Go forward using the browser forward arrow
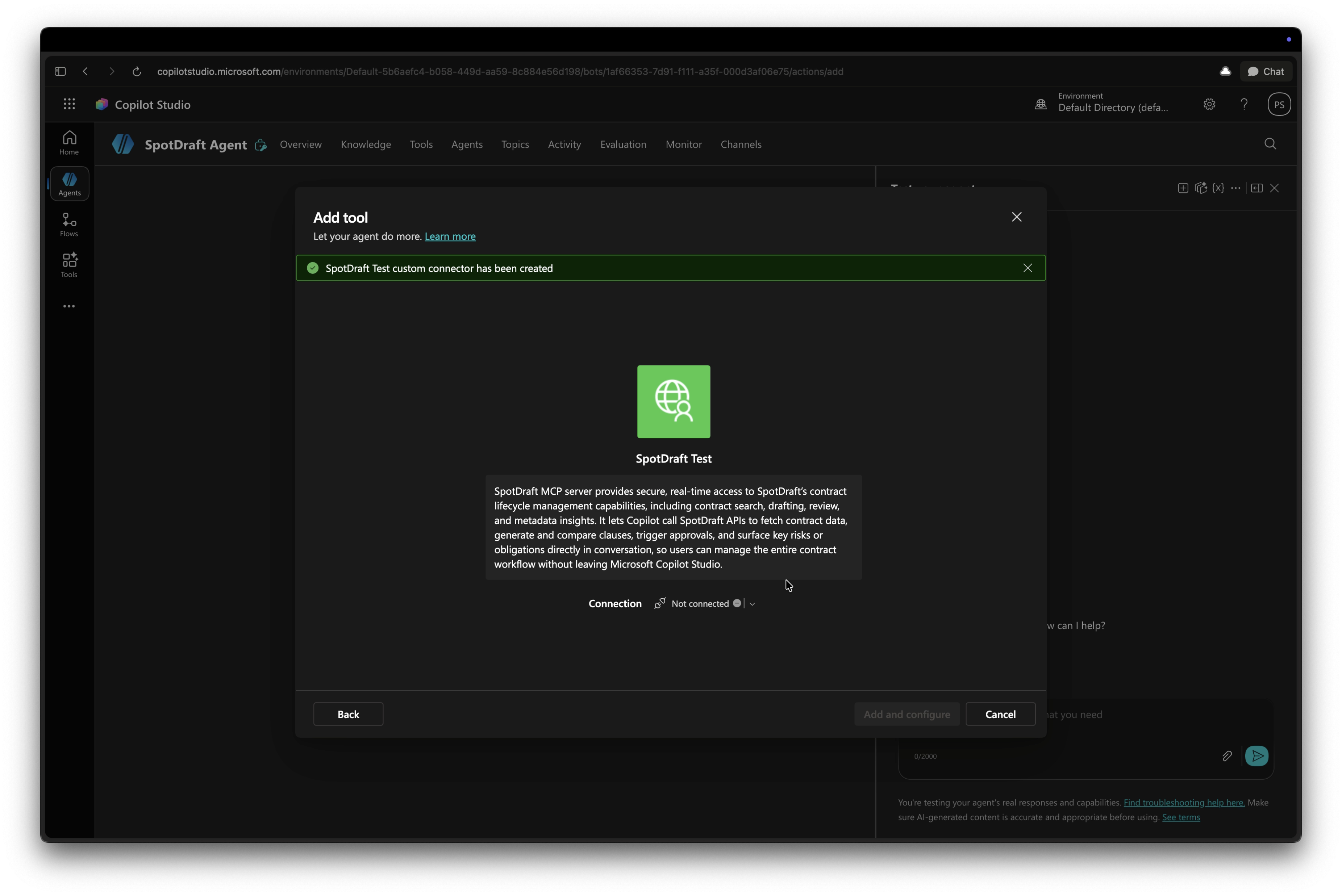The width and height of the screenshot is (1342, 896). click(x=112, y=71)
